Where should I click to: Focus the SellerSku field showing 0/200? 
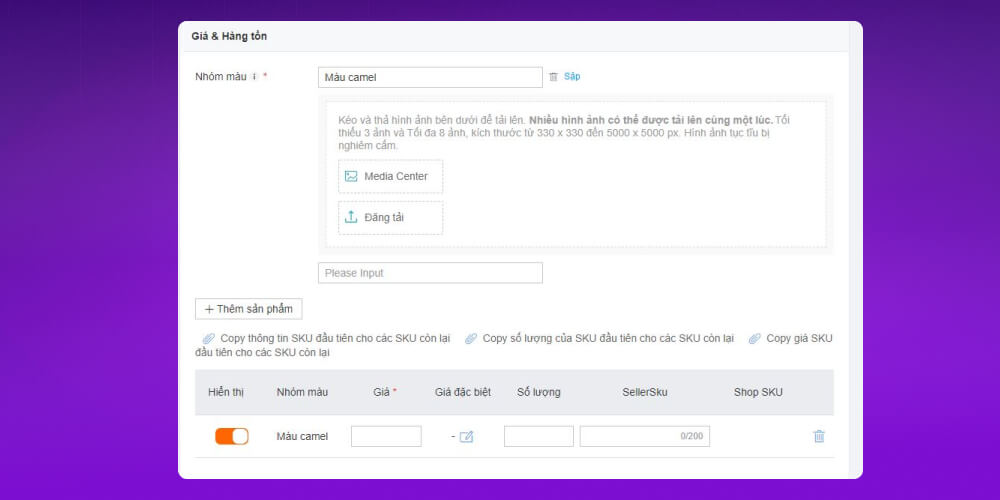[644, 436]
